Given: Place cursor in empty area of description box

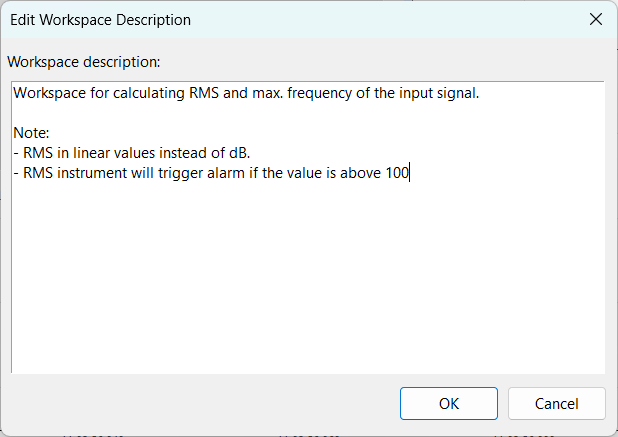Looking at the screenshot, I should click(300, 280).
